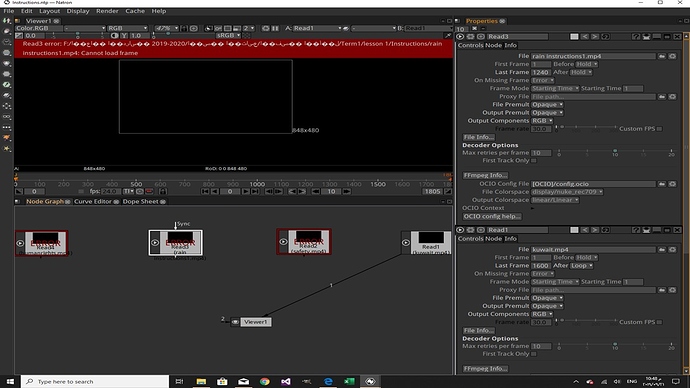Image resolution: width=690 pixels, height=388 pixels.
Task: Toggle auto-contrast icon next to gamma
Action: tap(114, 36)
